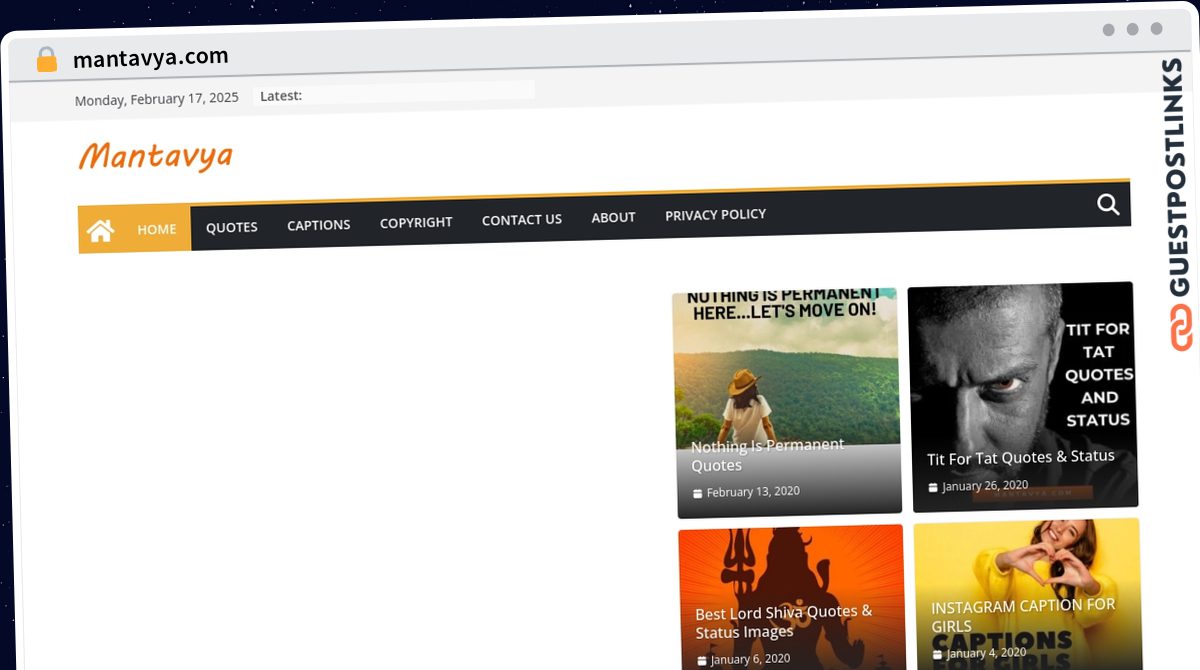Click the angry man face thumbnail
This screenshot has width=1200, height=670.
click(1022, 396)
